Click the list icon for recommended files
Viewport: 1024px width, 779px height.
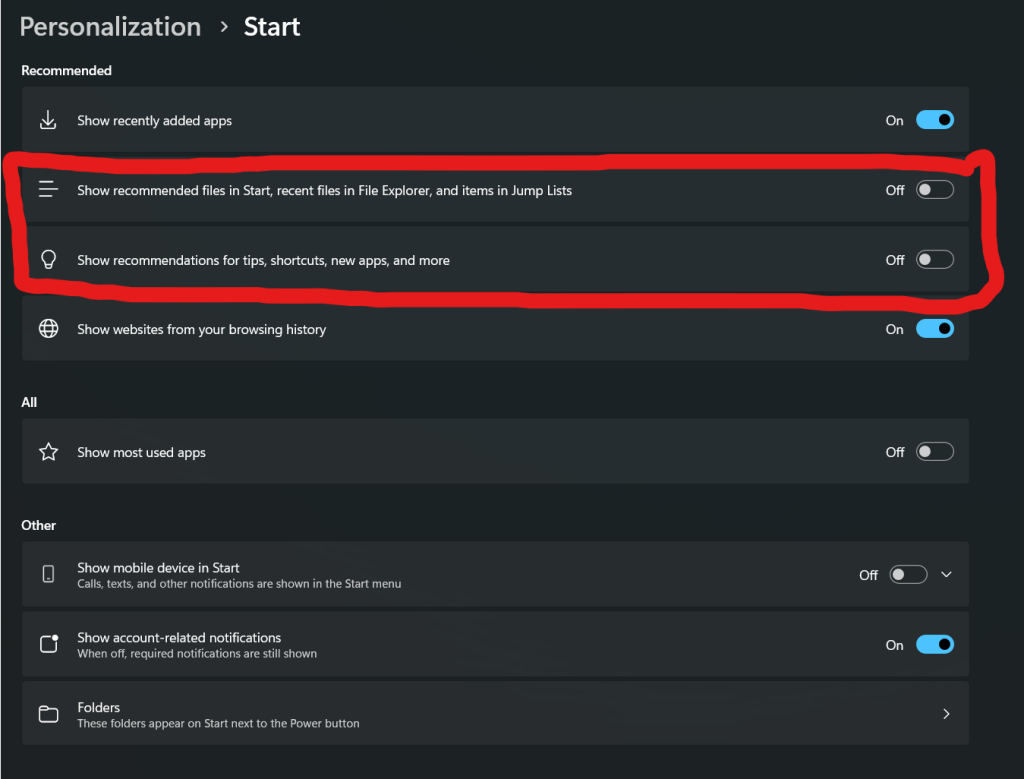coord(48,190)
